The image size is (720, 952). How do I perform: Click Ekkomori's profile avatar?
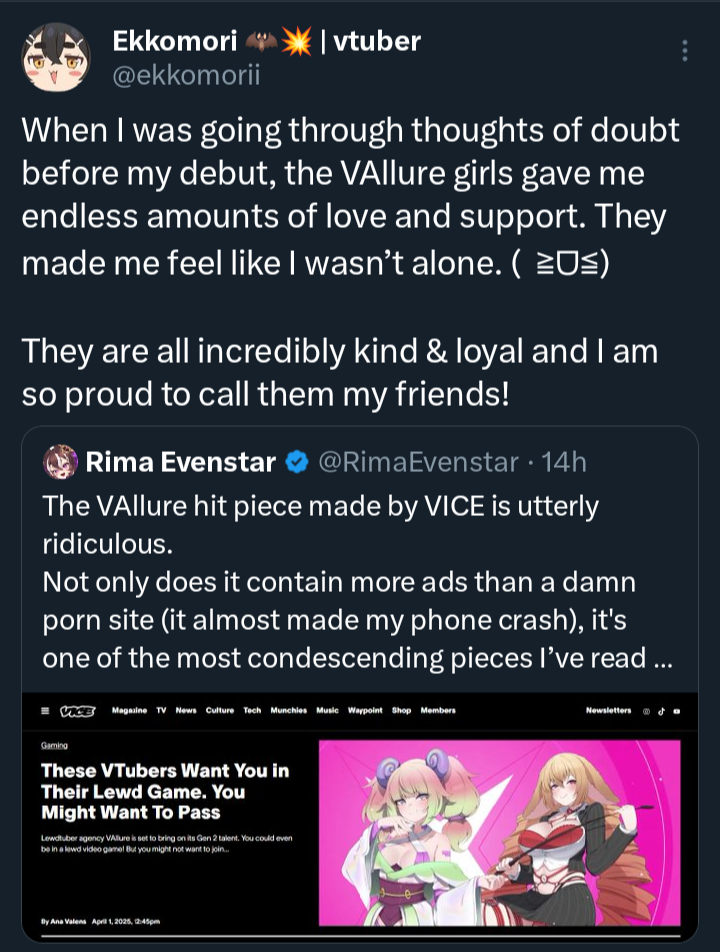56,56
